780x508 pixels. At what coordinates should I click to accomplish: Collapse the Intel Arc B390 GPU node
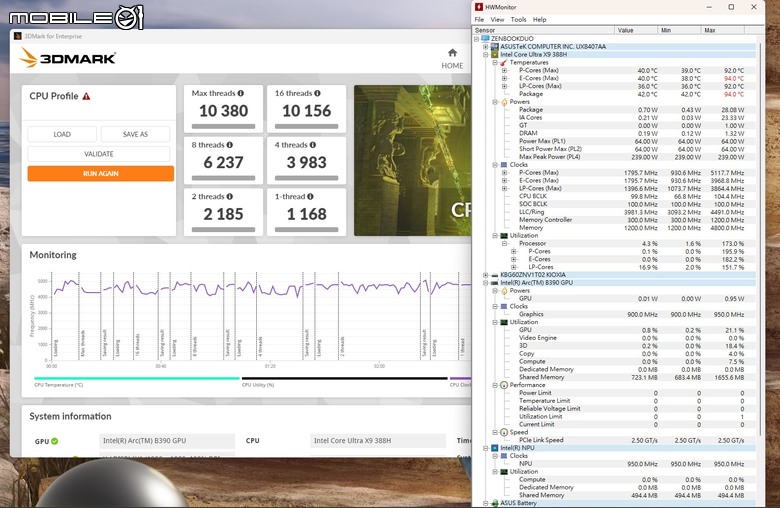click(486, 283)
